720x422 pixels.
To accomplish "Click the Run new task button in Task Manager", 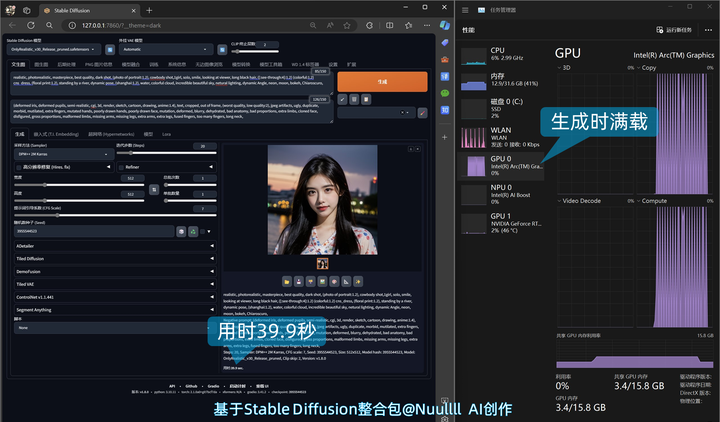I will (672, 30).
